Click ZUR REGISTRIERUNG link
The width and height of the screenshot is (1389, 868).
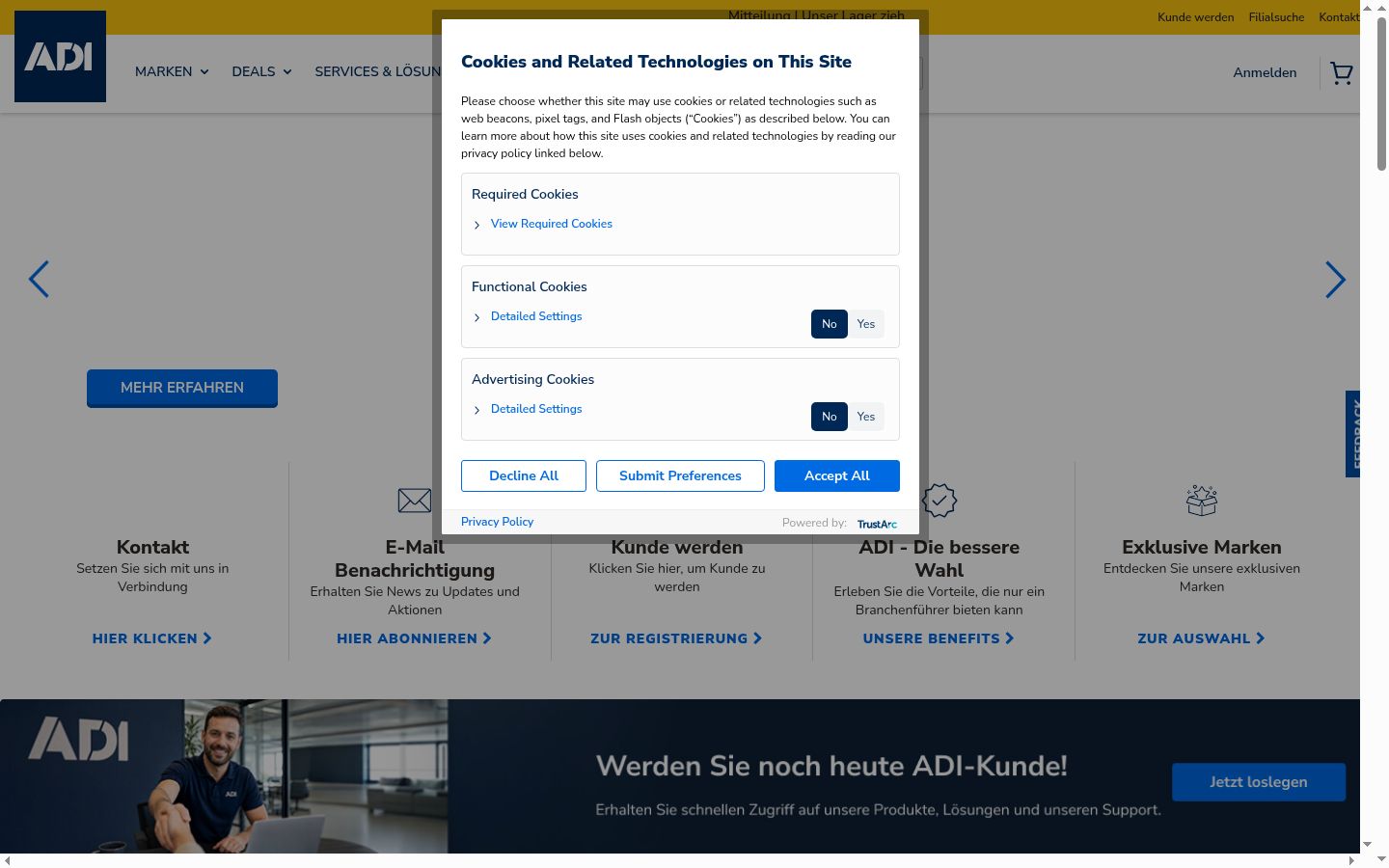676,638
